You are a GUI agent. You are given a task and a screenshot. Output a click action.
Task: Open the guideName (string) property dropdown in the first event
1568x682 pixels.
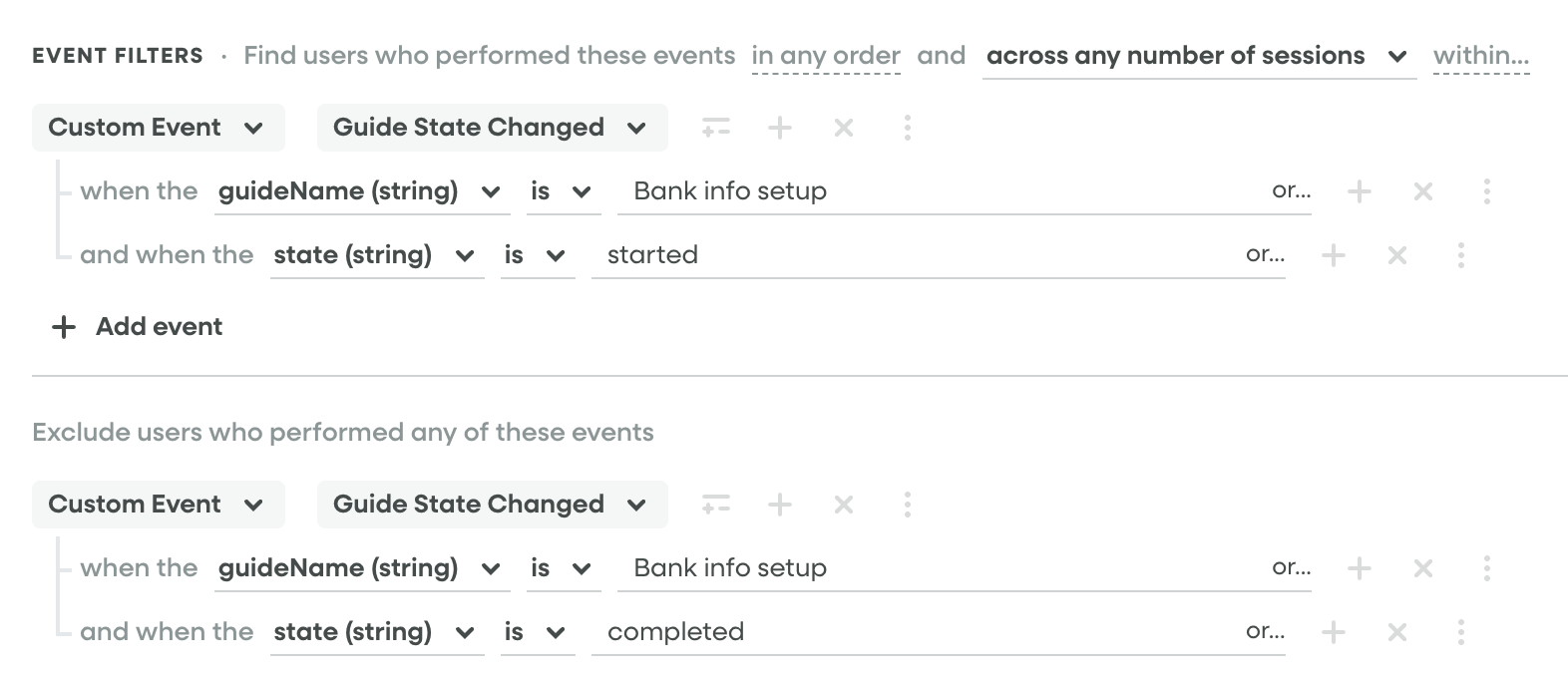[x=360, y=191]
